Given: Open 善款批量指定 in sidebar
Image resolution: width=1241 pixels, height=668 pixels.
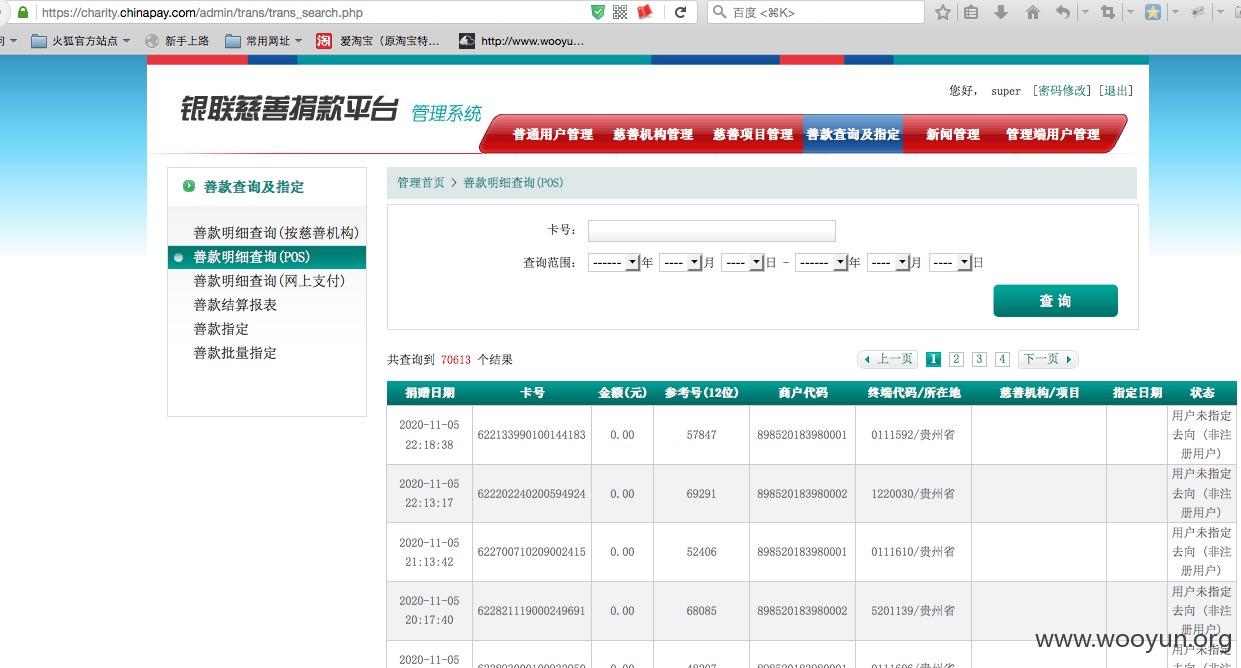Looking at the screenshot, I should coord(235,353).
